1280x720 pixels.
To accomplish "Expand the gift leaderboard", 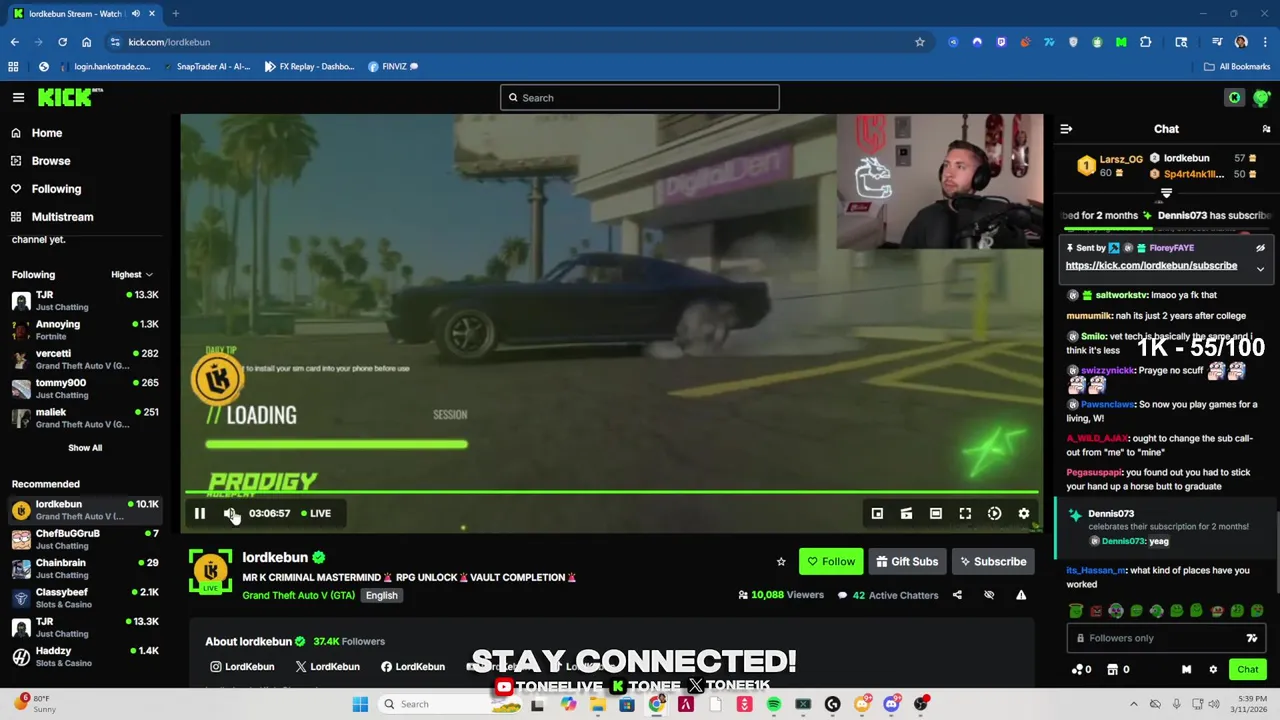I will tap(1166, 193).
